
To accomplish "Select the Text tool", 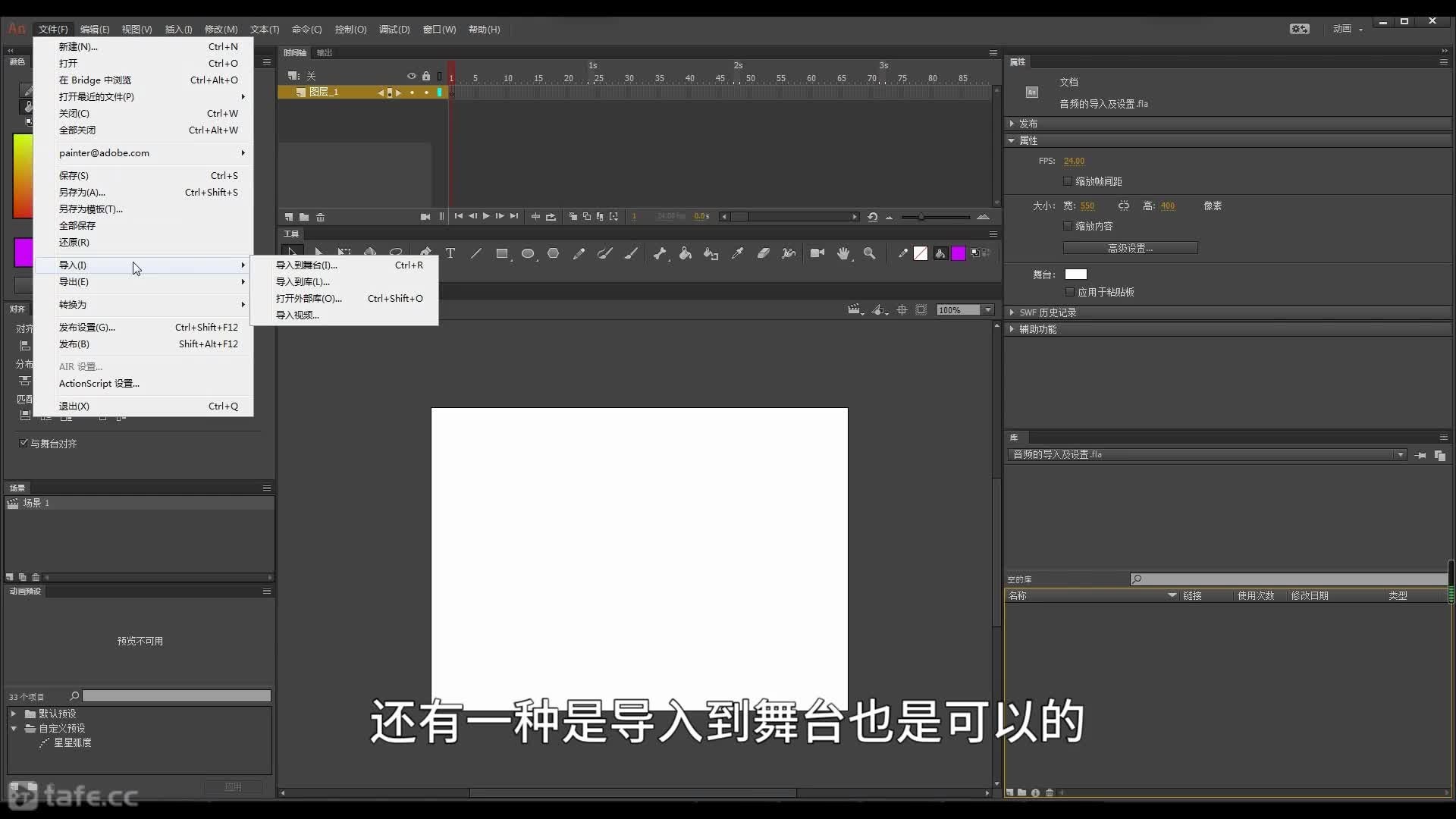I will coord(450,253).
